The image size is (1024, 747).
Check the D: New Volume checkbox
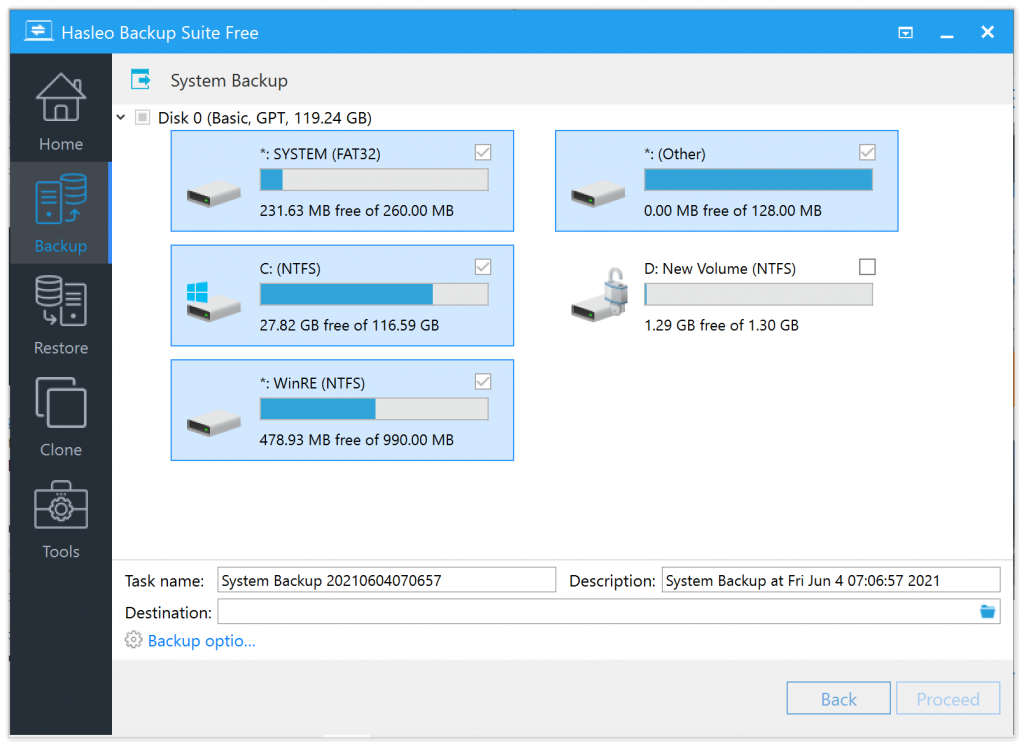tap(867, 266)
